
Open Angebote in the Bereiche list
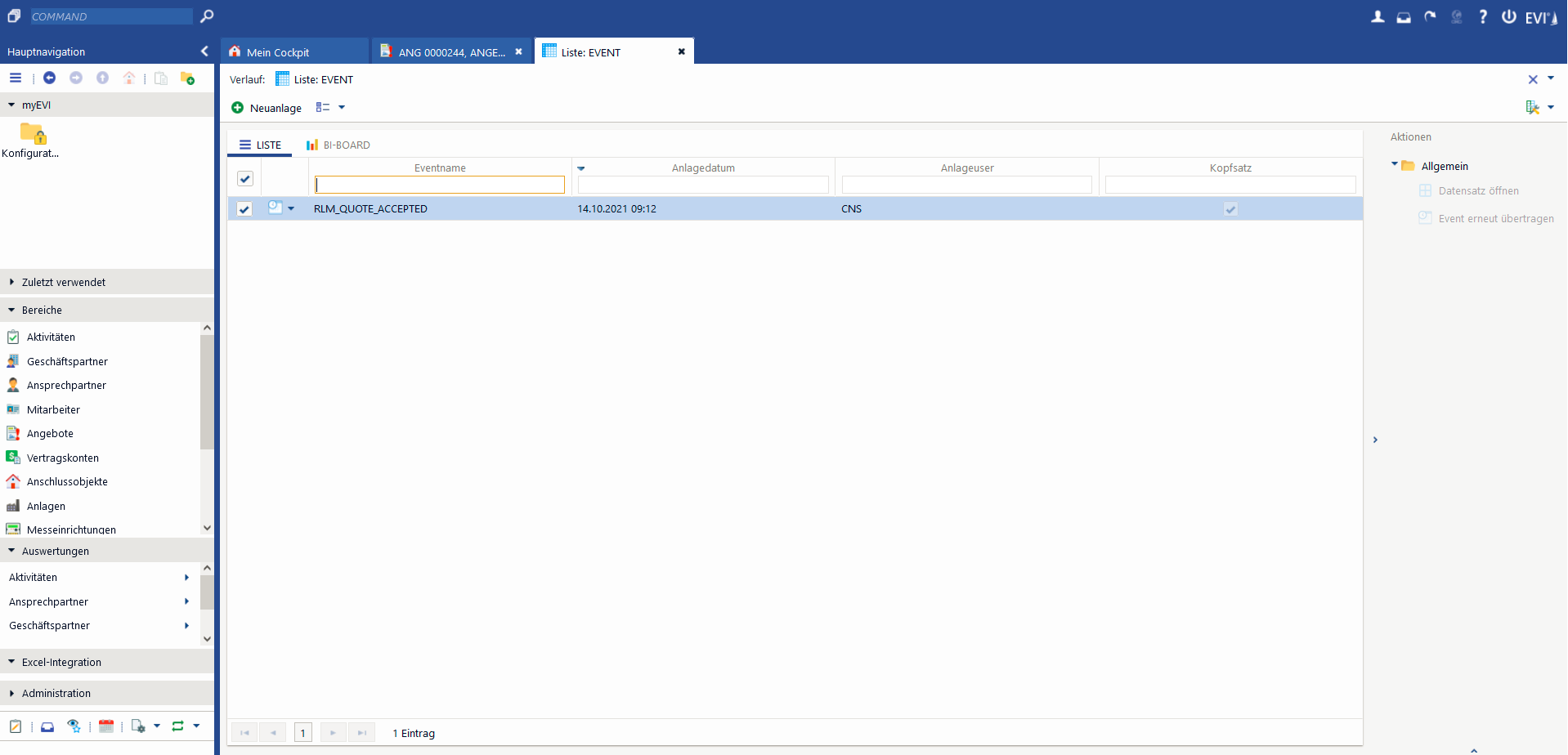50,434
